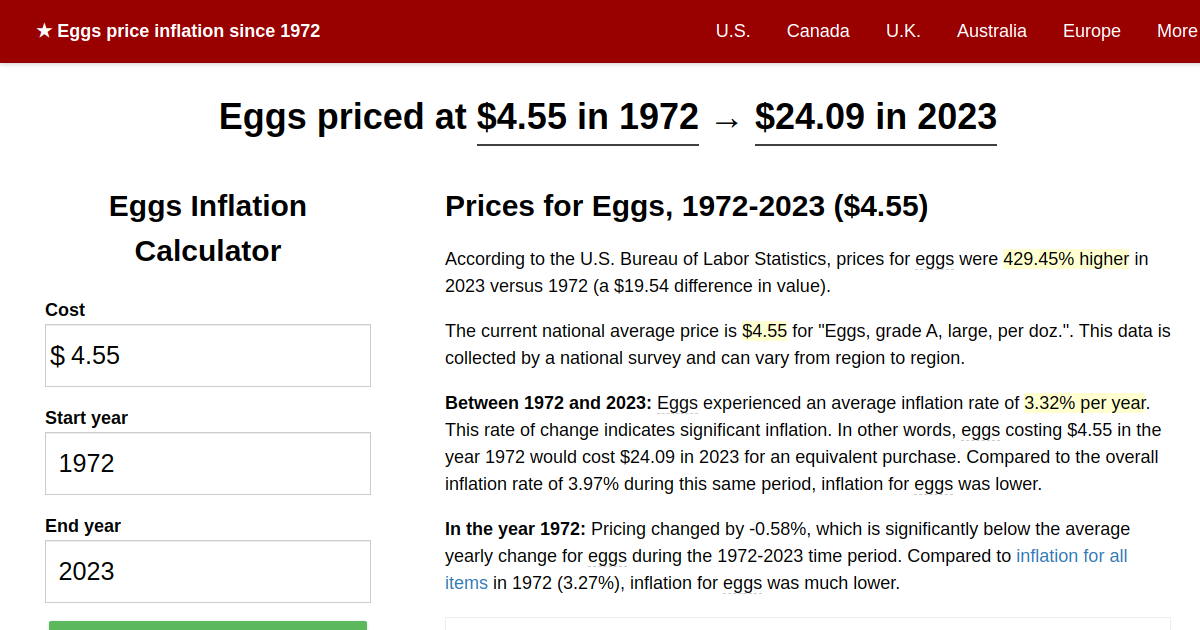Click underlined "$4.55 in 1972" in headline
Image resolution: width=1200 pixels, height=630 pixels.
click(x=587, y=118)
